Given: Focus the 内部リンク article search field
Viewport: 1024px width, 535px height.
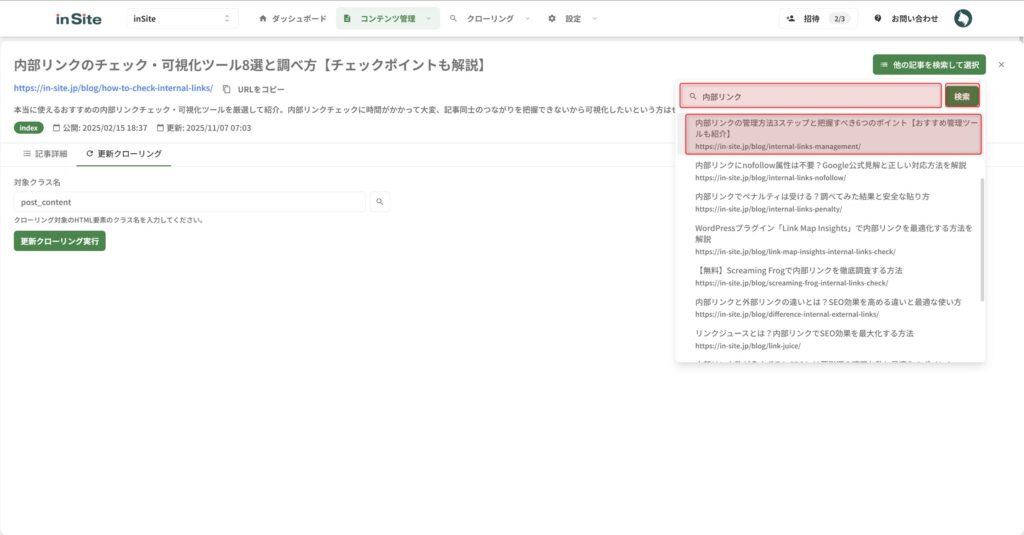Looking at the screenshot, I should [810, 96].
